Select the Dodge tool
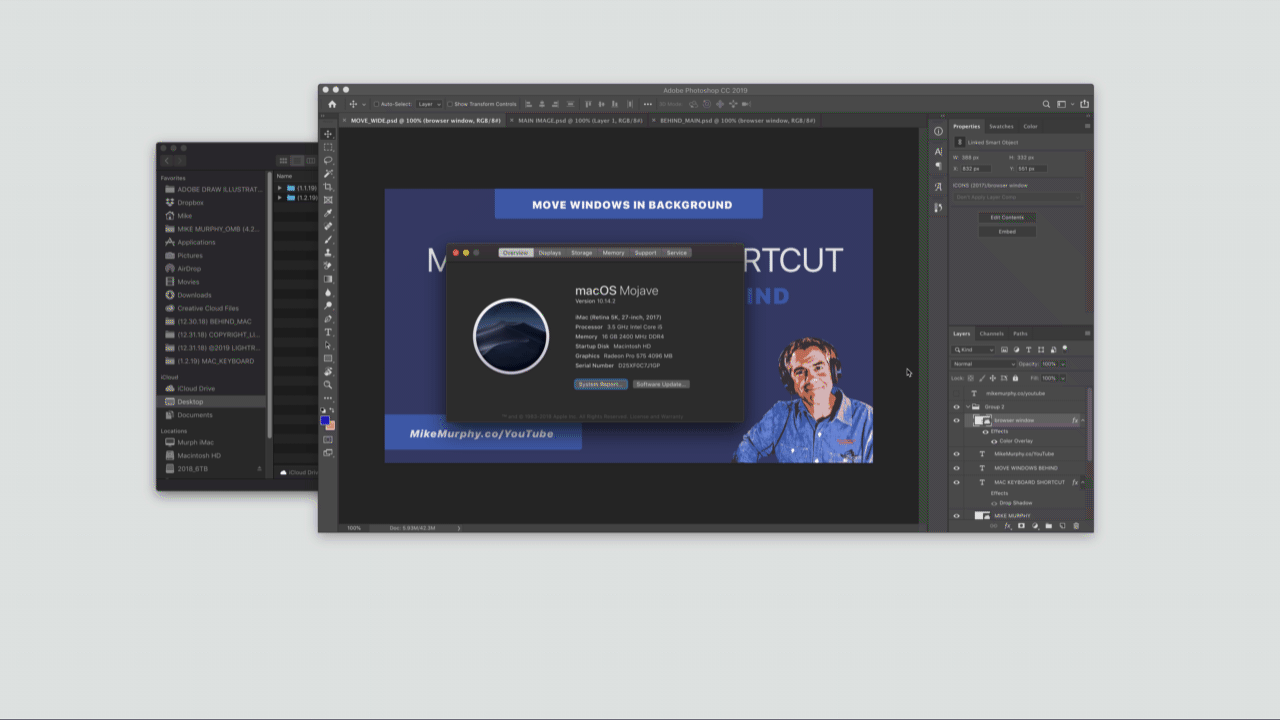This screenshot has height=720, width=1280. coord(328,306)
